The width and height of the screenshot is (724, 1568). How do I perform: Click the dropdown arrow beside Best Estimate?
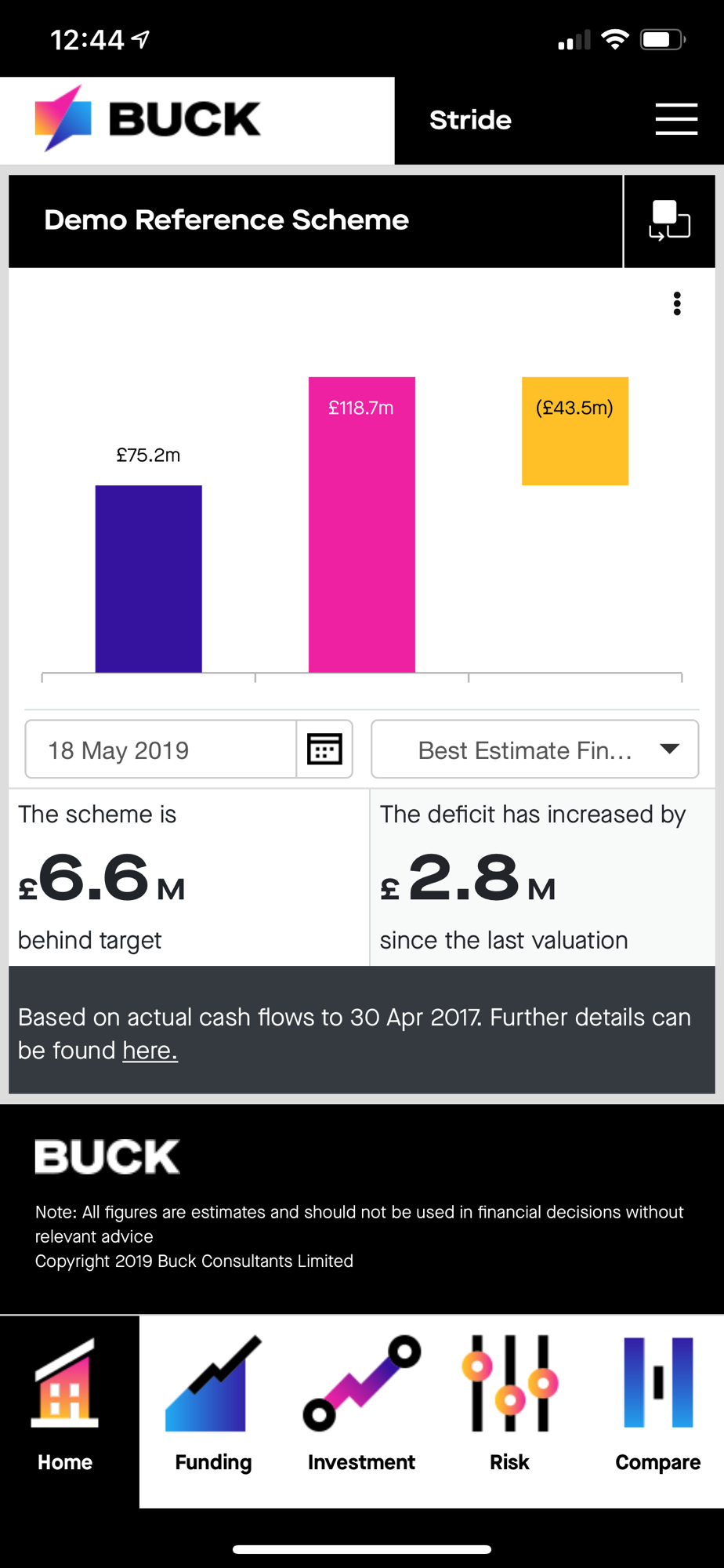tap(669, 749)
